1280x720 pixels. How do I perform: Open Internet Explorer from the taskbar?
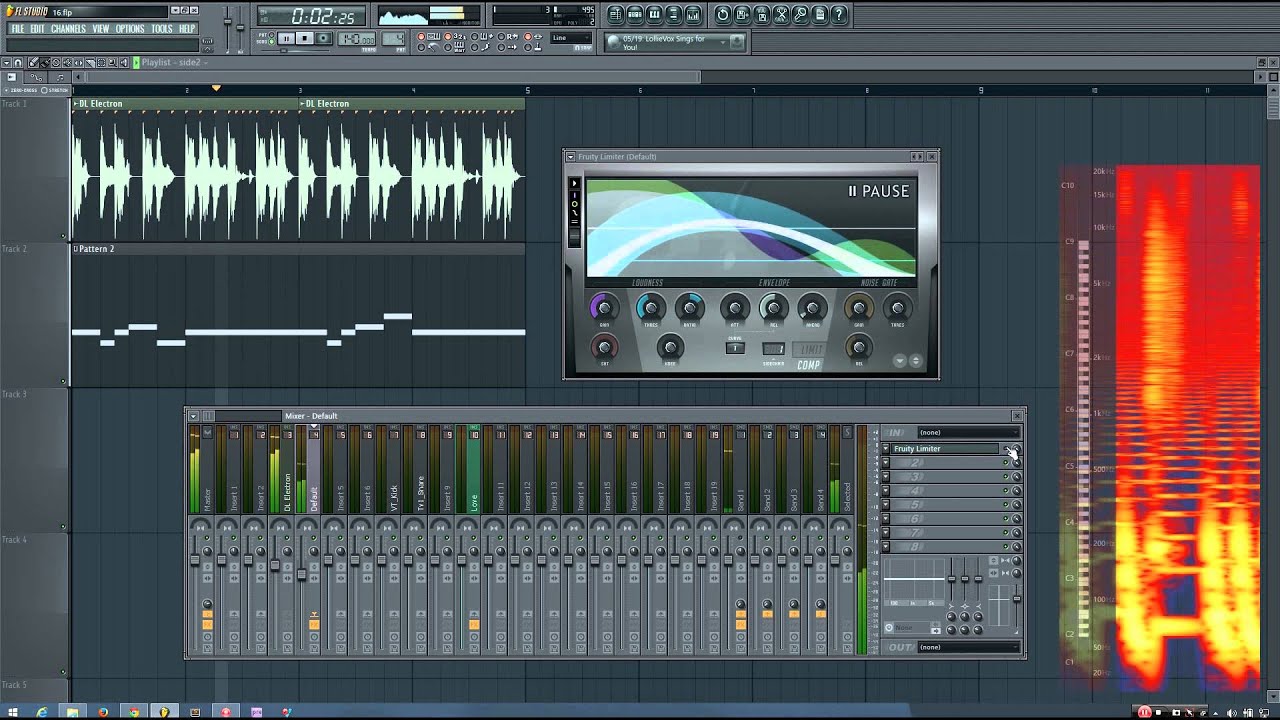click(42, 712)
